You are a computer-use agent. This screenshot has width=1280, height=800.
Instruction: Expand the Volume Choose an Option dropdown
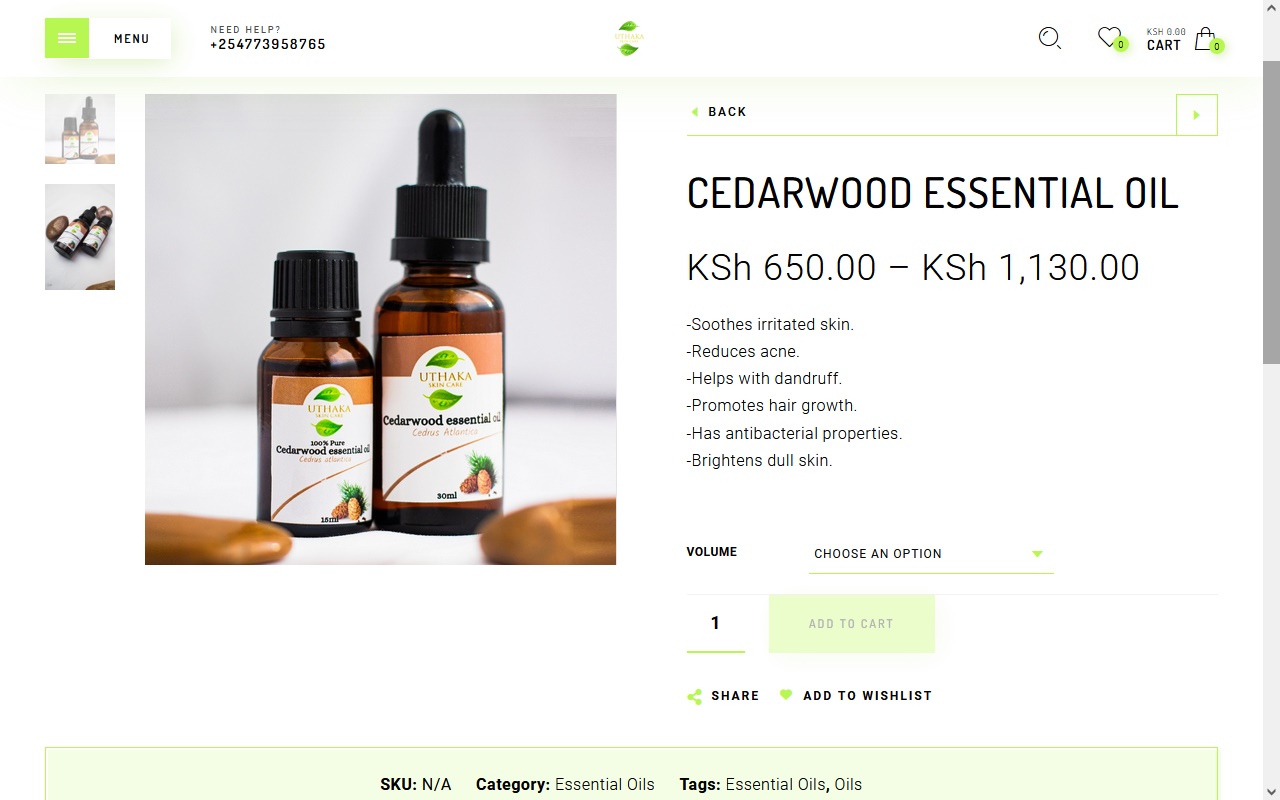931,554
